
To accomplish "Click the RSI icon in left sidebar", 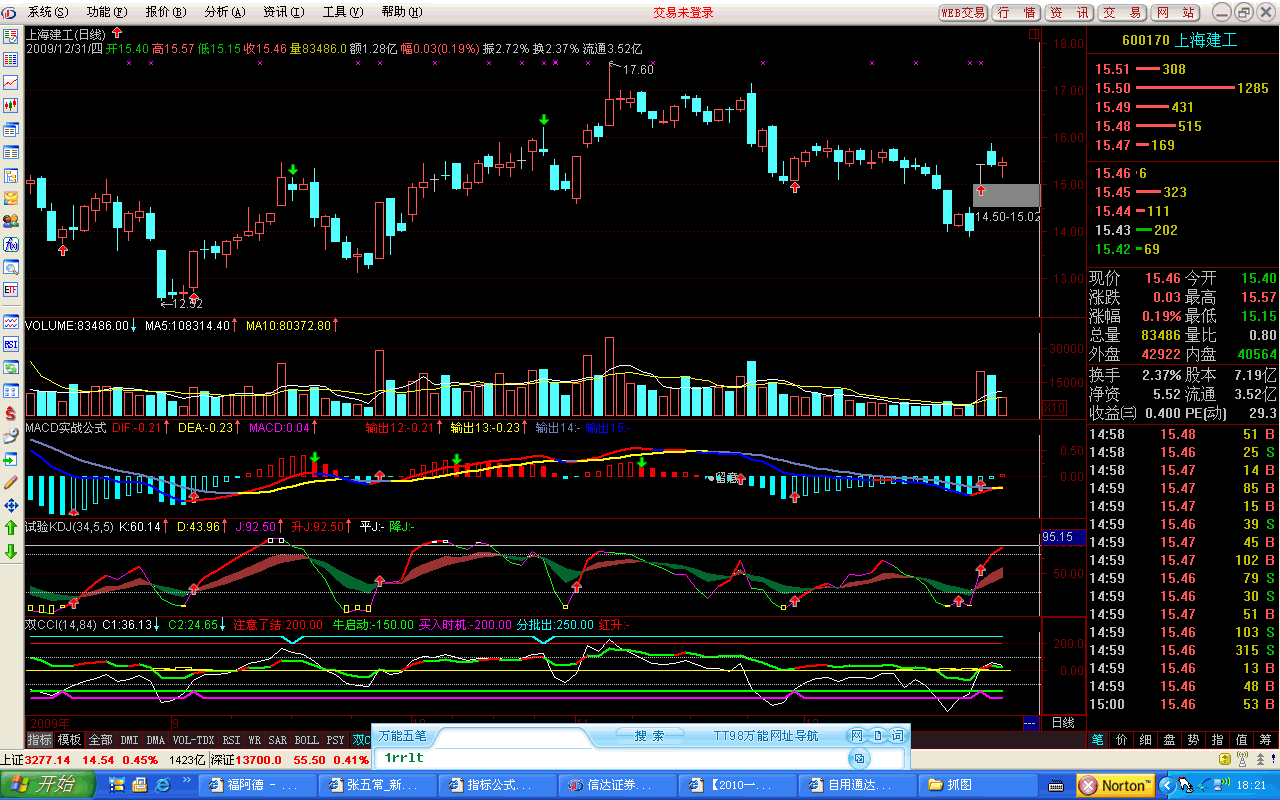I will (x=11, y=344).
